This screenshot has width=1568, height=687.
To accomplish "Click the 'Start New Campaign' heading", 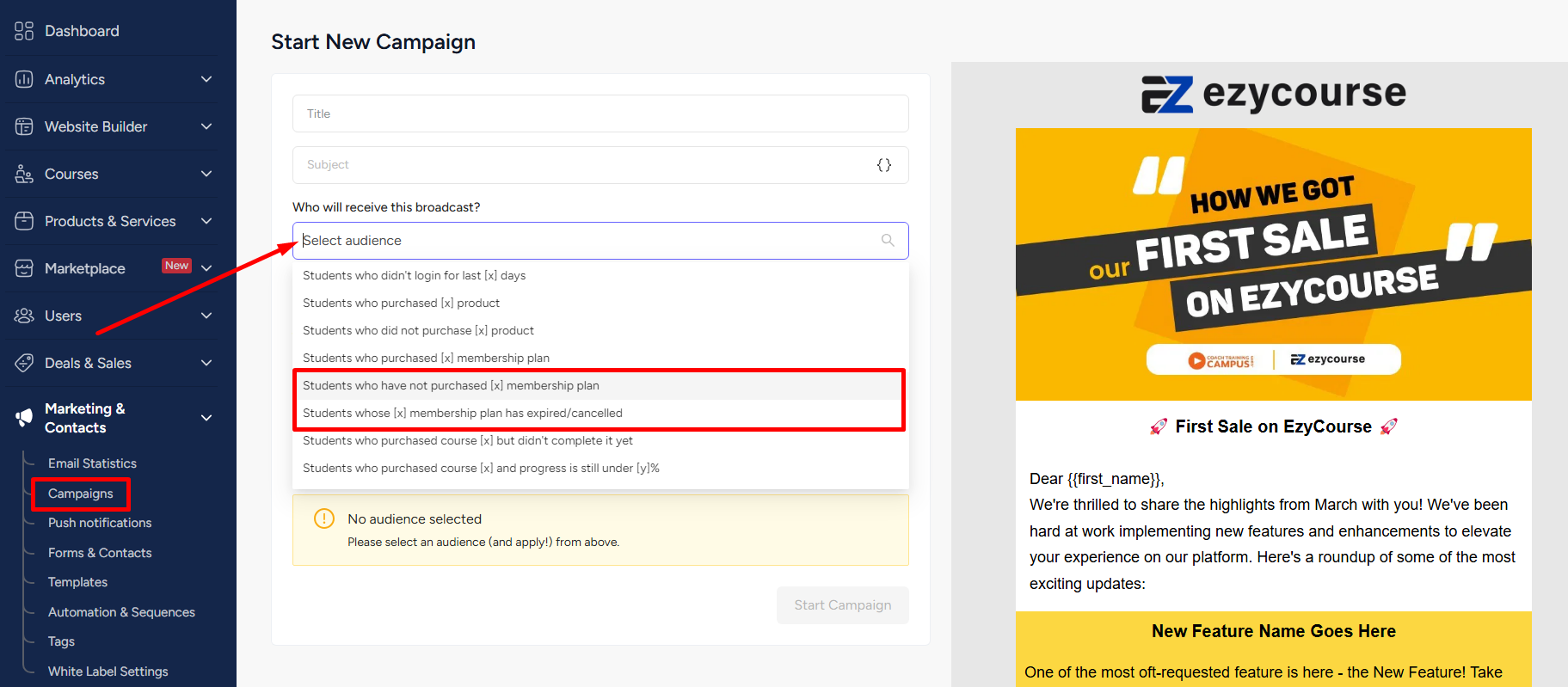I will click(x=373, y=42).
